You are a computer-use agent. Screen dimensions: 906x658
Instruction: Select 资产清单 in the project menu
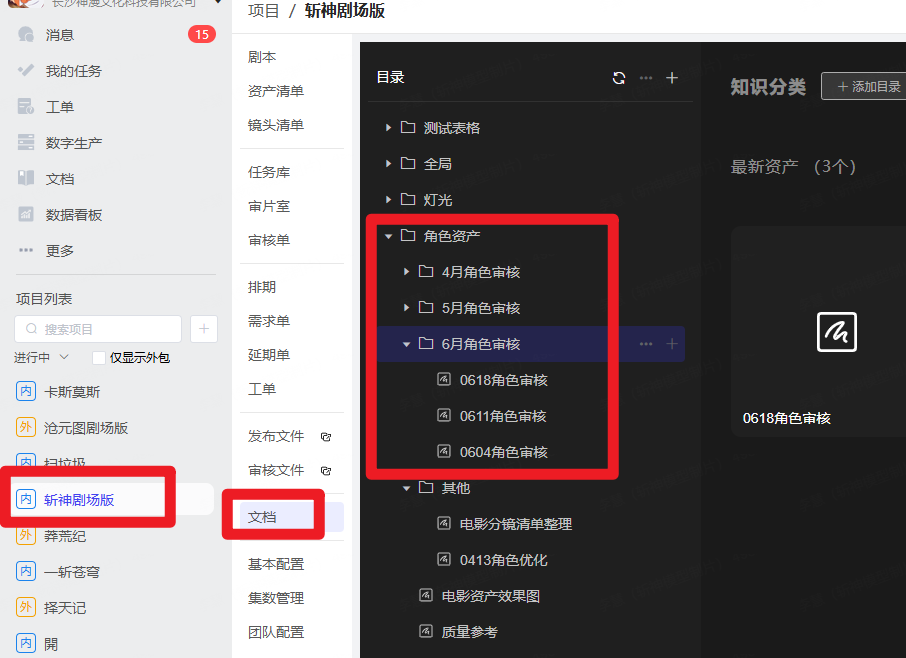tap(276, 91)
